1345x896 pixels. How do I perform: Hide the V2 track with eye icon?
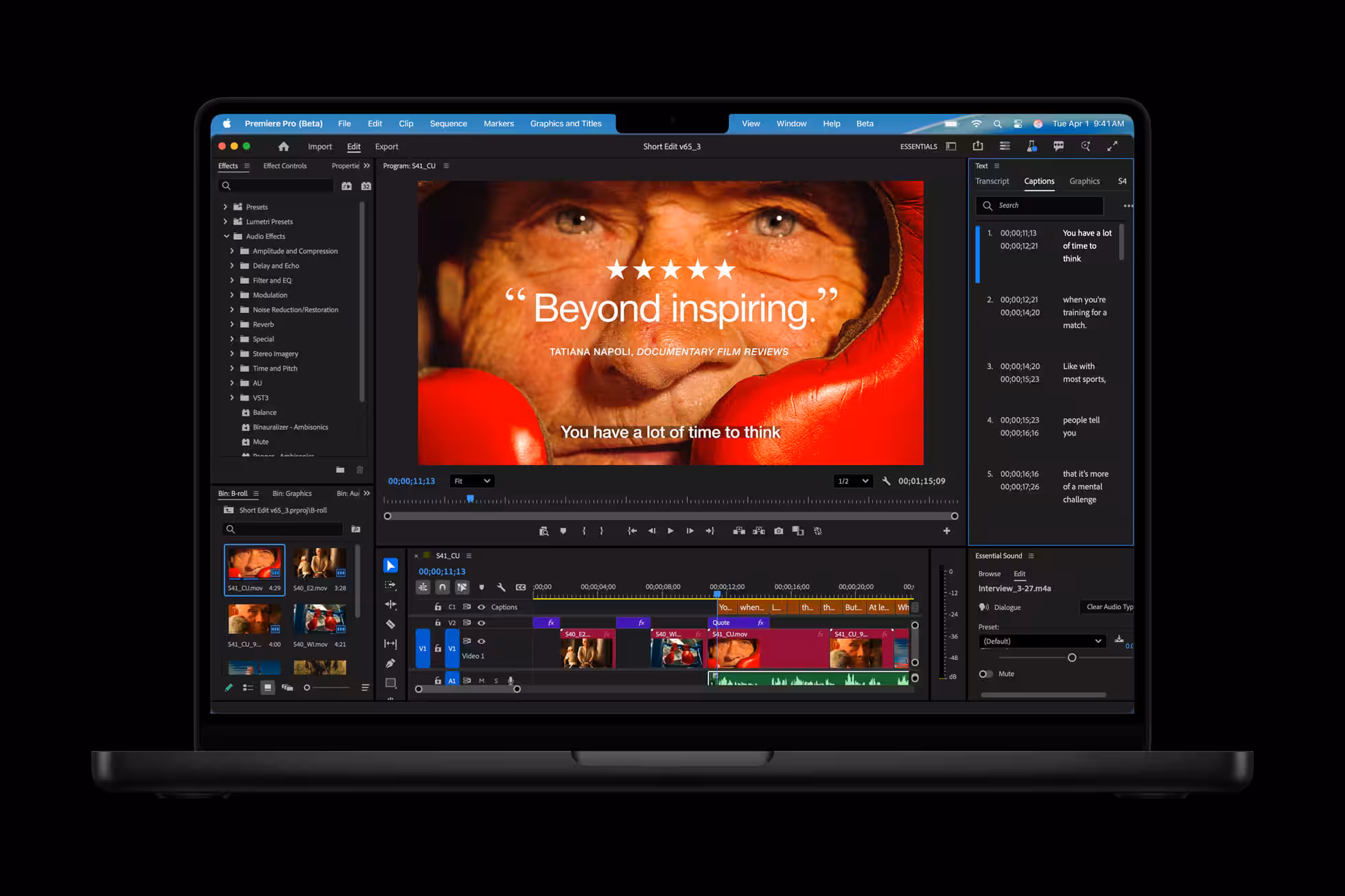[481, 623]
